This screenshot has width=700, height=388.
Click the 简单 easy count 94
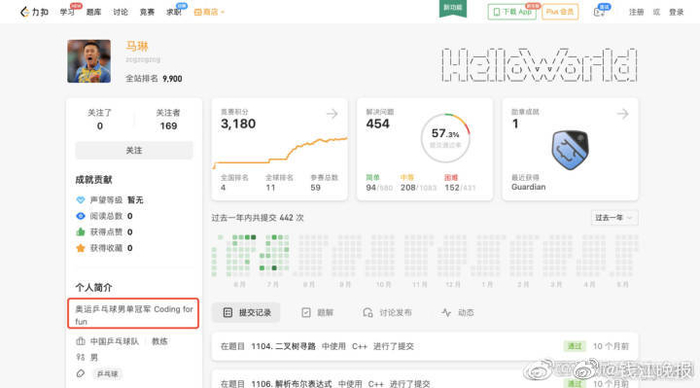[x=371, y=188]
